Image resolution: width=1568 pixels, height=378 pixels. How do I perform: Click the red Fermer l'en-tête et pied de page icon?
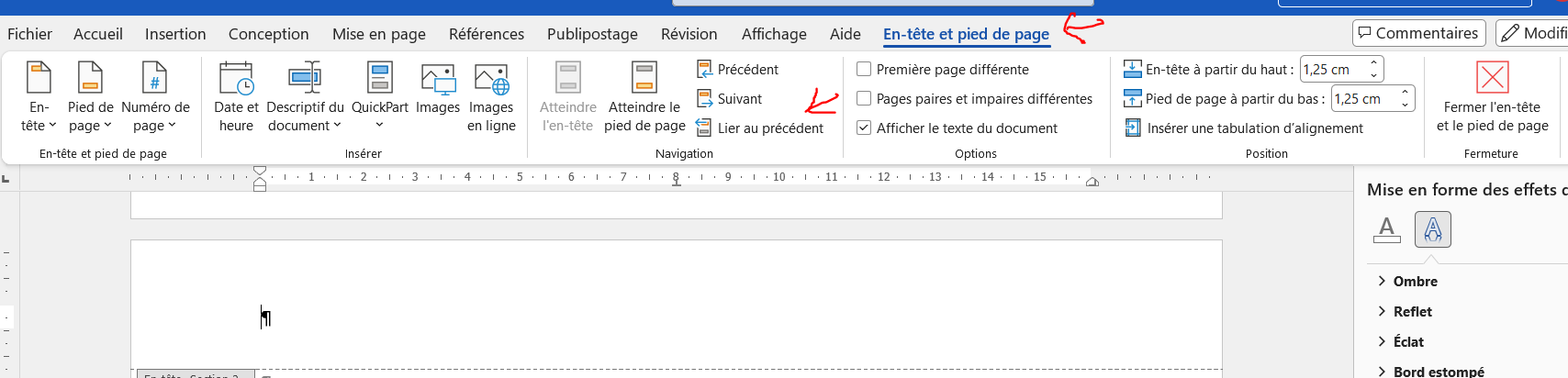coord(1492,77)
